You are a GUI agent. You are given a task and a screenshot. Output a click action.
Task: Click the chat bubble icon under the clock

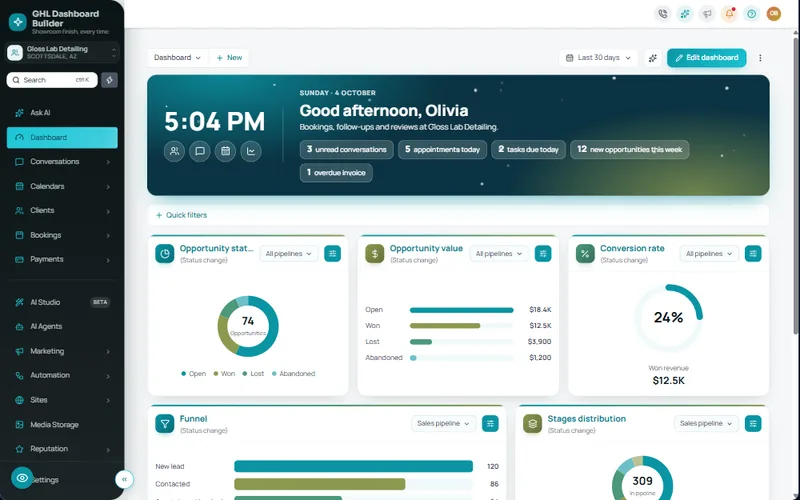point(200,151)
